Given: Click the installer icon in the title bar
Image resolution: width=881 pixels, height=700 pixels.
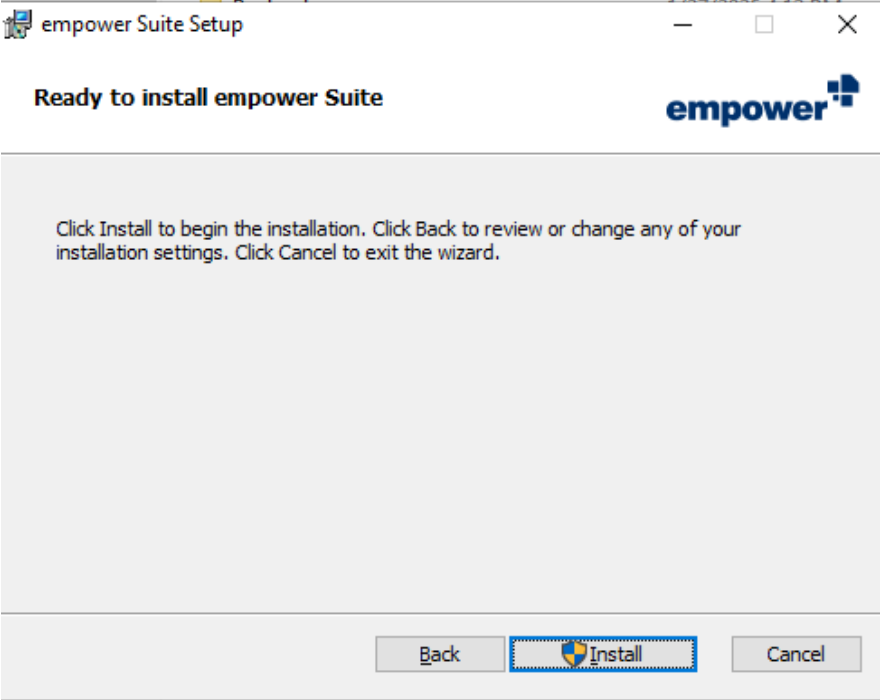Looking at the screenshot, I should pyautogui.click(x=18, y=25).
